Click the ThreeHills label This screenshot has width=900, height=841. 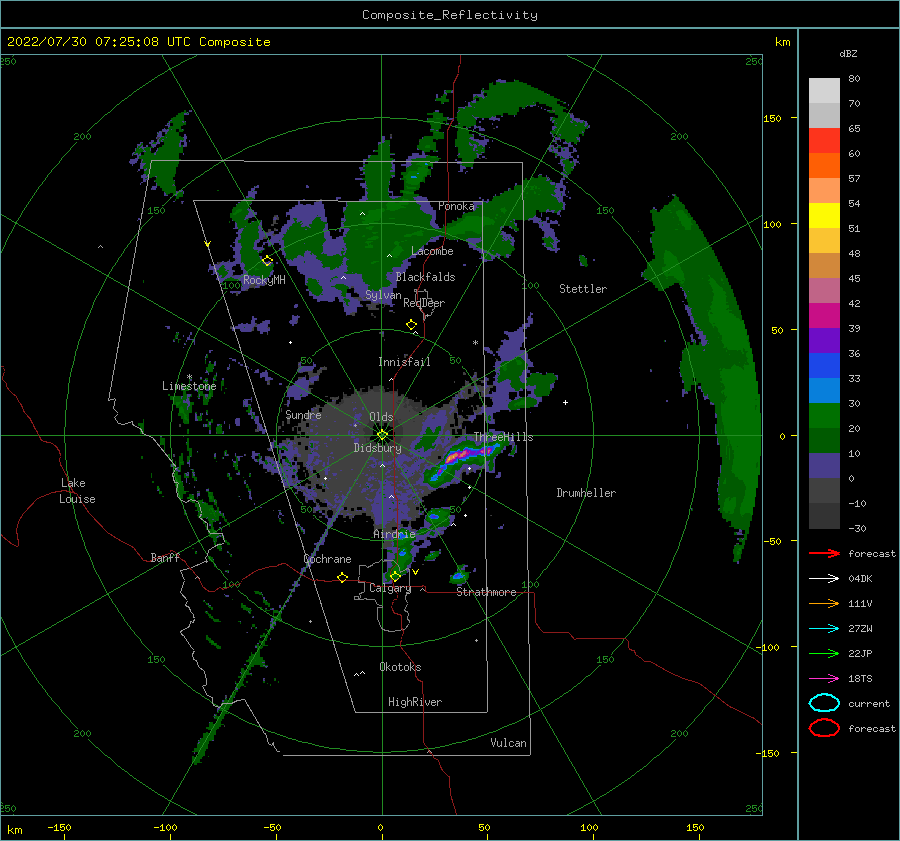[x=503, y=437]
